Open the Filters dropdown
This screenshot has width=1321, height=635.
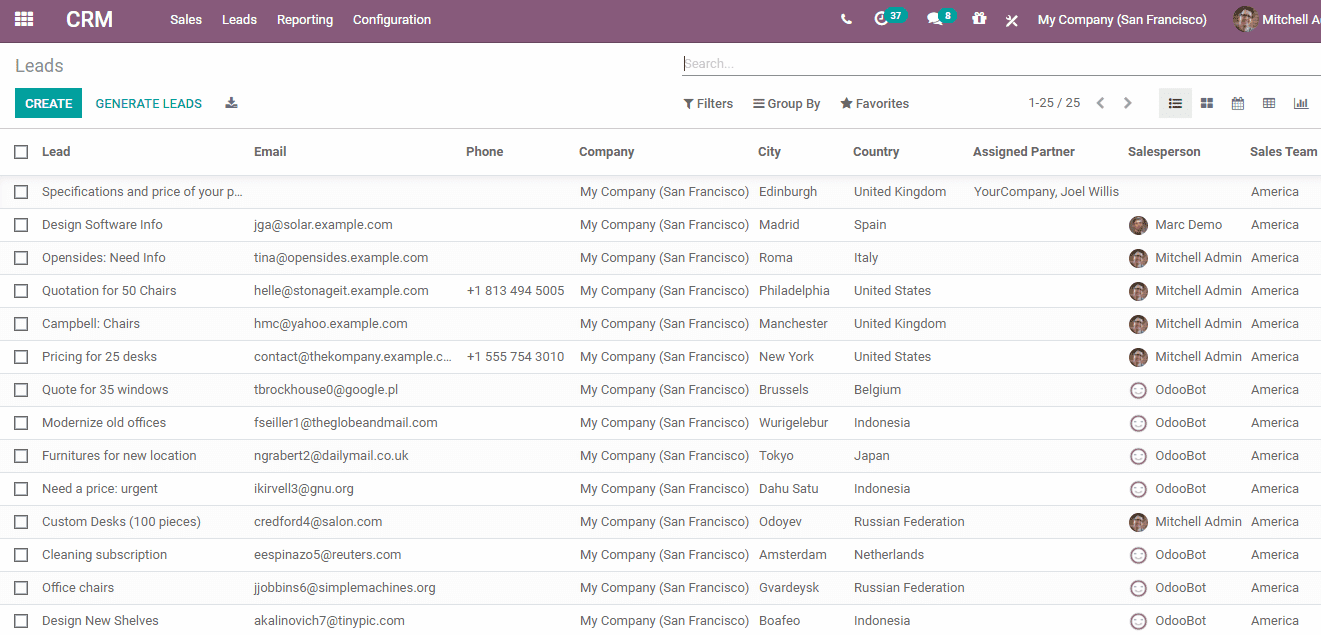point(708,103)
